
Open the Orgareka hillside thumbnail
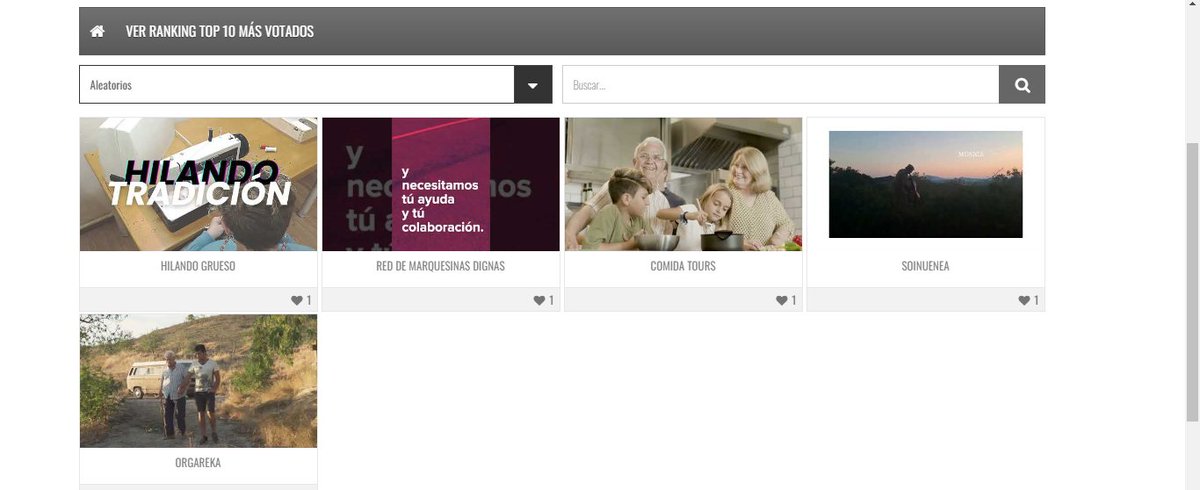[198, 381]
